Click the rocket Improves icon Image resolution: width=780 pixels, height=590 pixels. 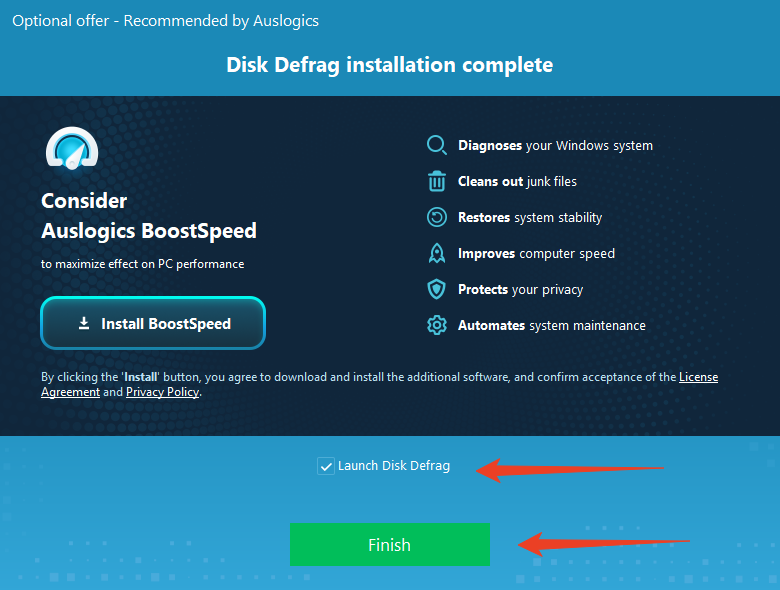(x=437, y=253)
